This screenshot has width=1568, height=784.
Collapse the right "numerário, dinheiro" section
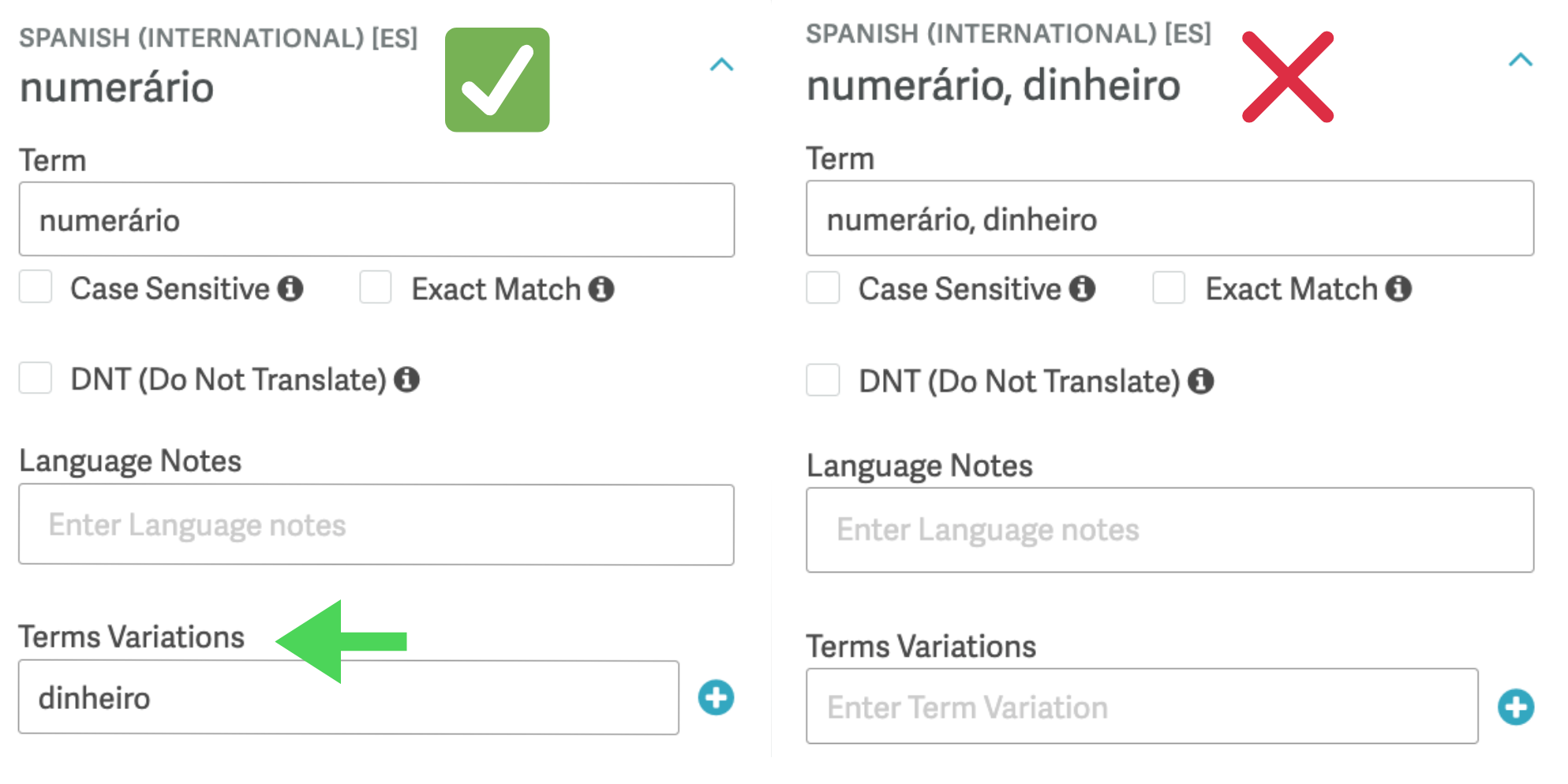pos(1520,60)
